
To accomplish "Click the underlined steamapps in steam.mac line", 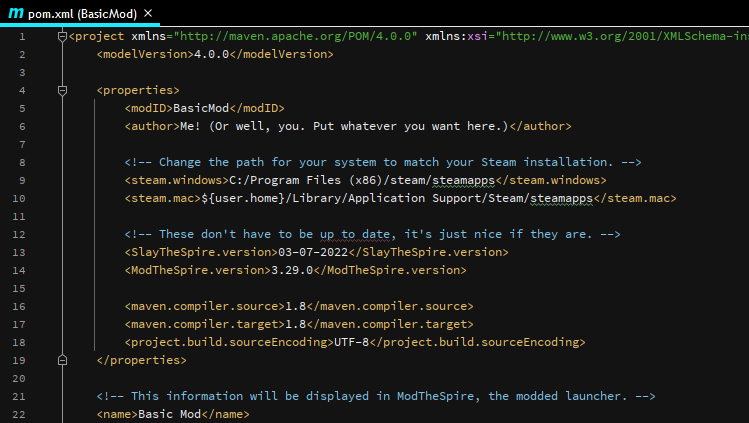I will point(561,198).
